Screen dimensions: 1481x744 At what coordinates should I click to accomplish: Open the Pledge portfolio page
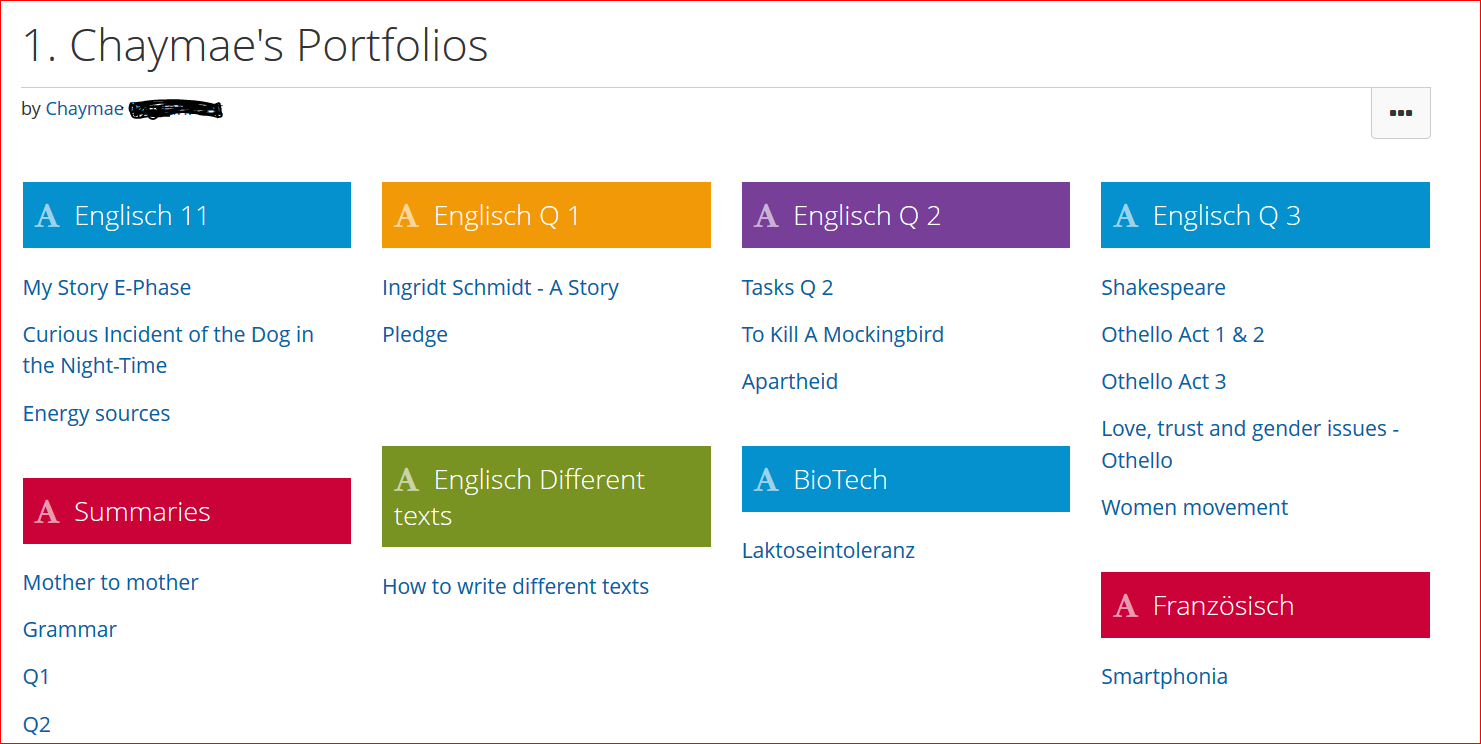tap(415, 335)
